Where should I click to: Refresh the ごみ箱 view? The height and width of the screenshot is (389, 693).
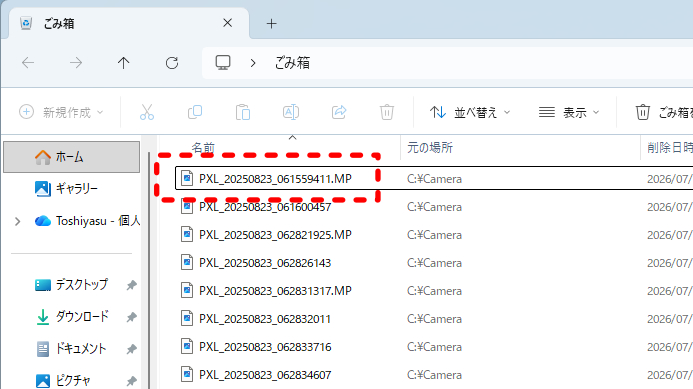(172, 63)
